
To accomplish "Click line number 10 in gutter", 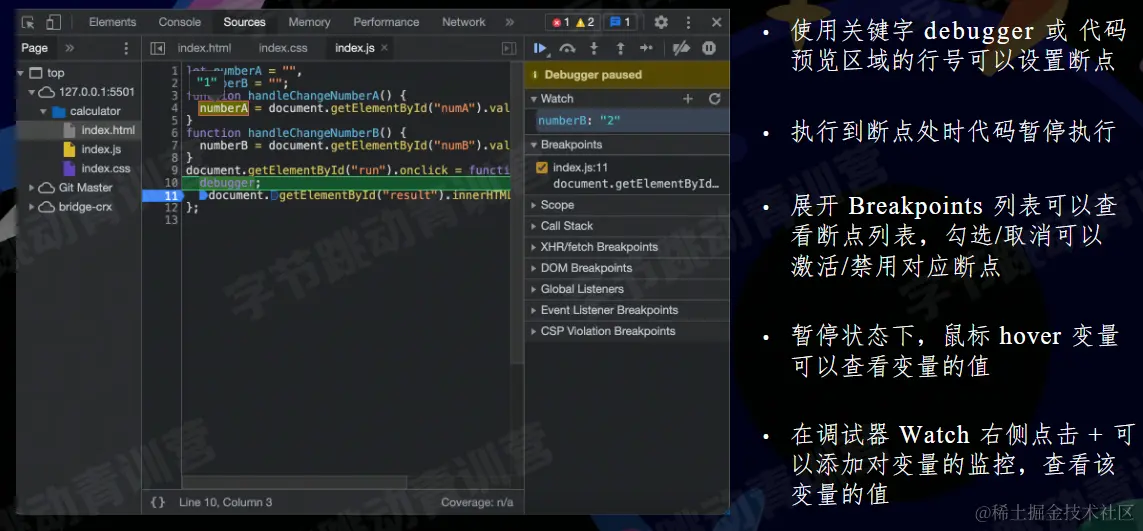I will point(171,183).
